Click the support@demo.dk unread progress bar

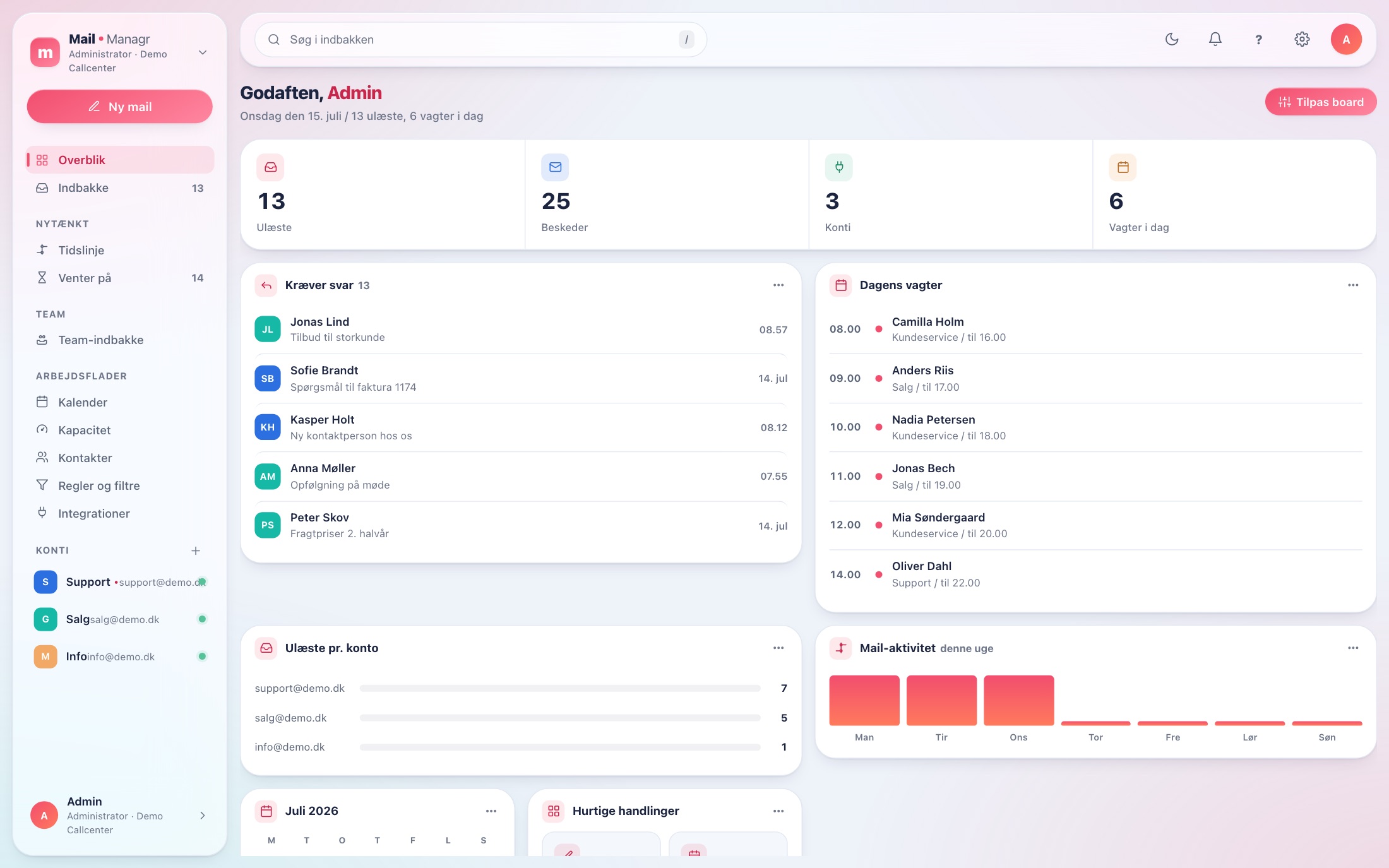tap(560, 688)
